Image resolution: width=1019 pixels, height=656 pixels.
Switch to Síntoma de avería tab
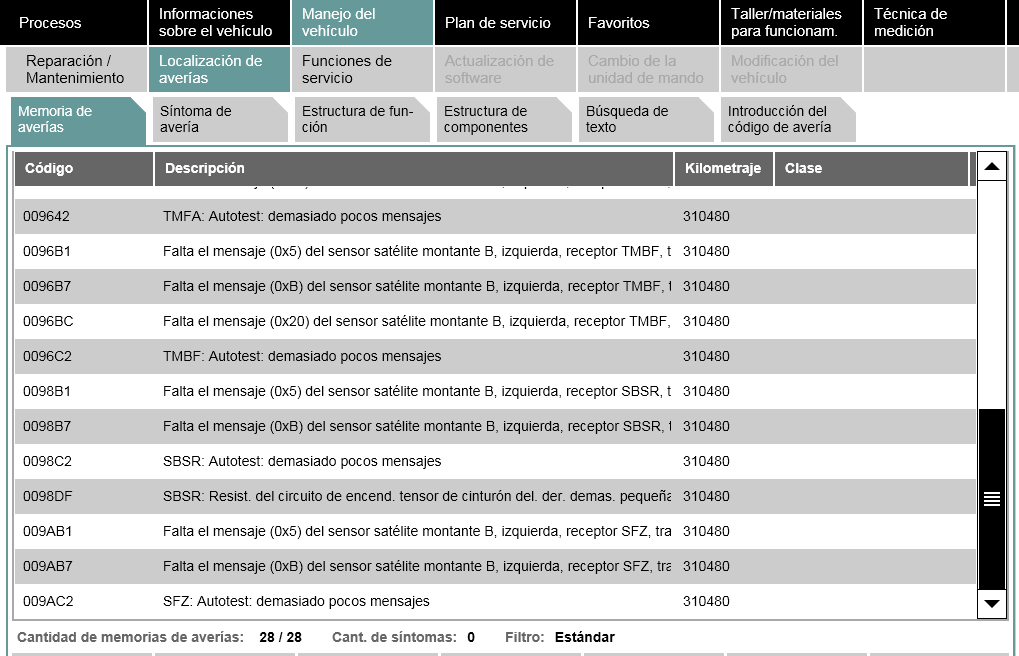click(x=220, y=120)
